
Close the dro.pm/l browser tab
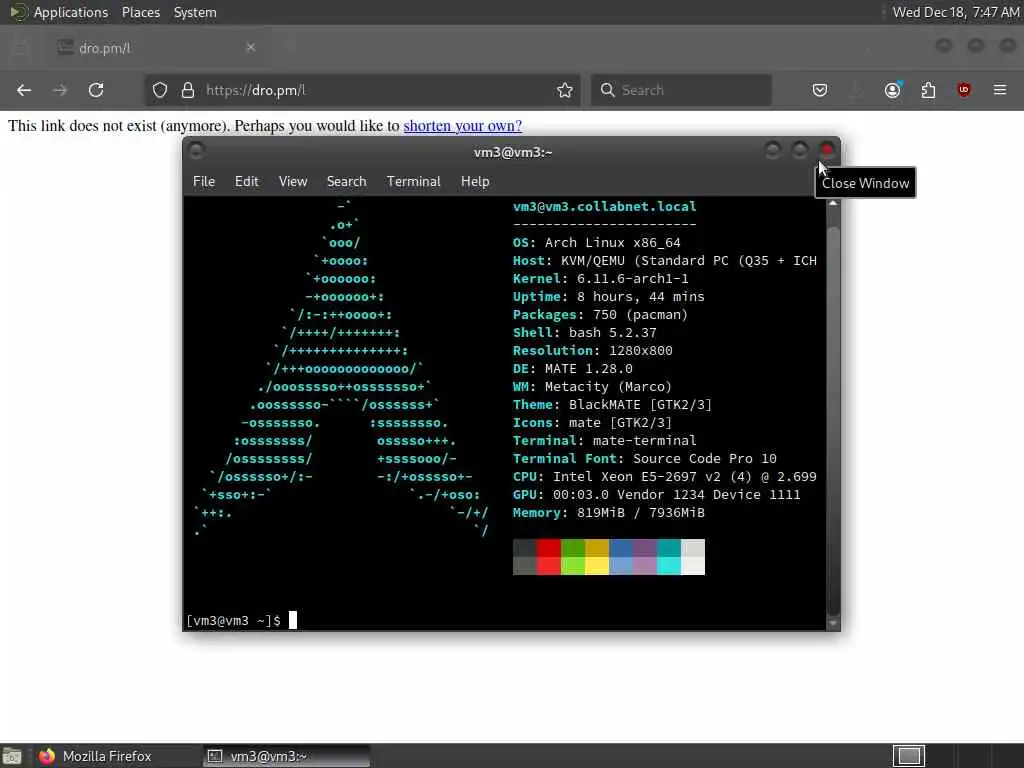pos(251,47)
